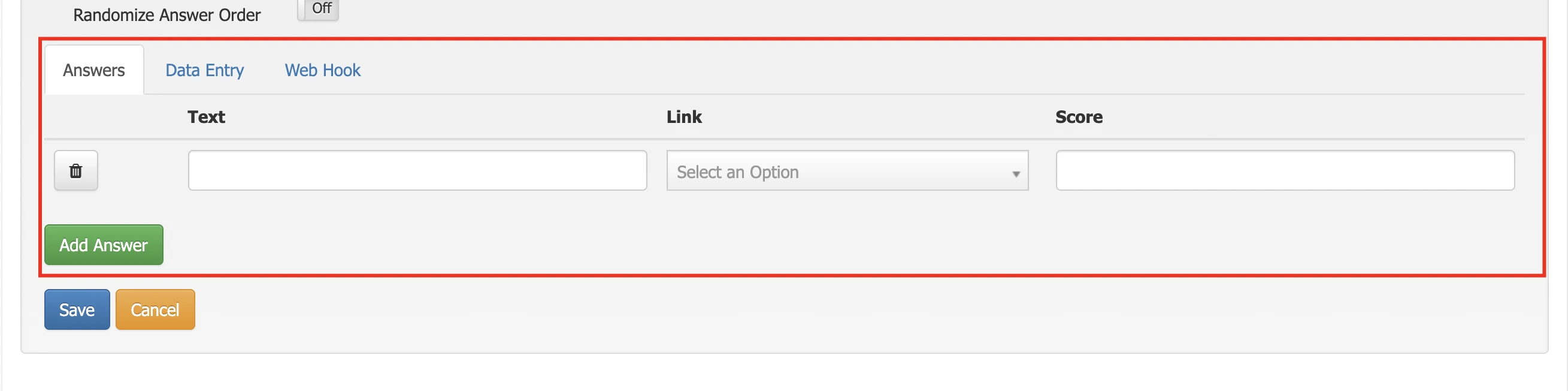This screenshot has width=1568, height=391.
Task: Toggle the Randomize Answer Order switch
Action: [x=319, y=9]
